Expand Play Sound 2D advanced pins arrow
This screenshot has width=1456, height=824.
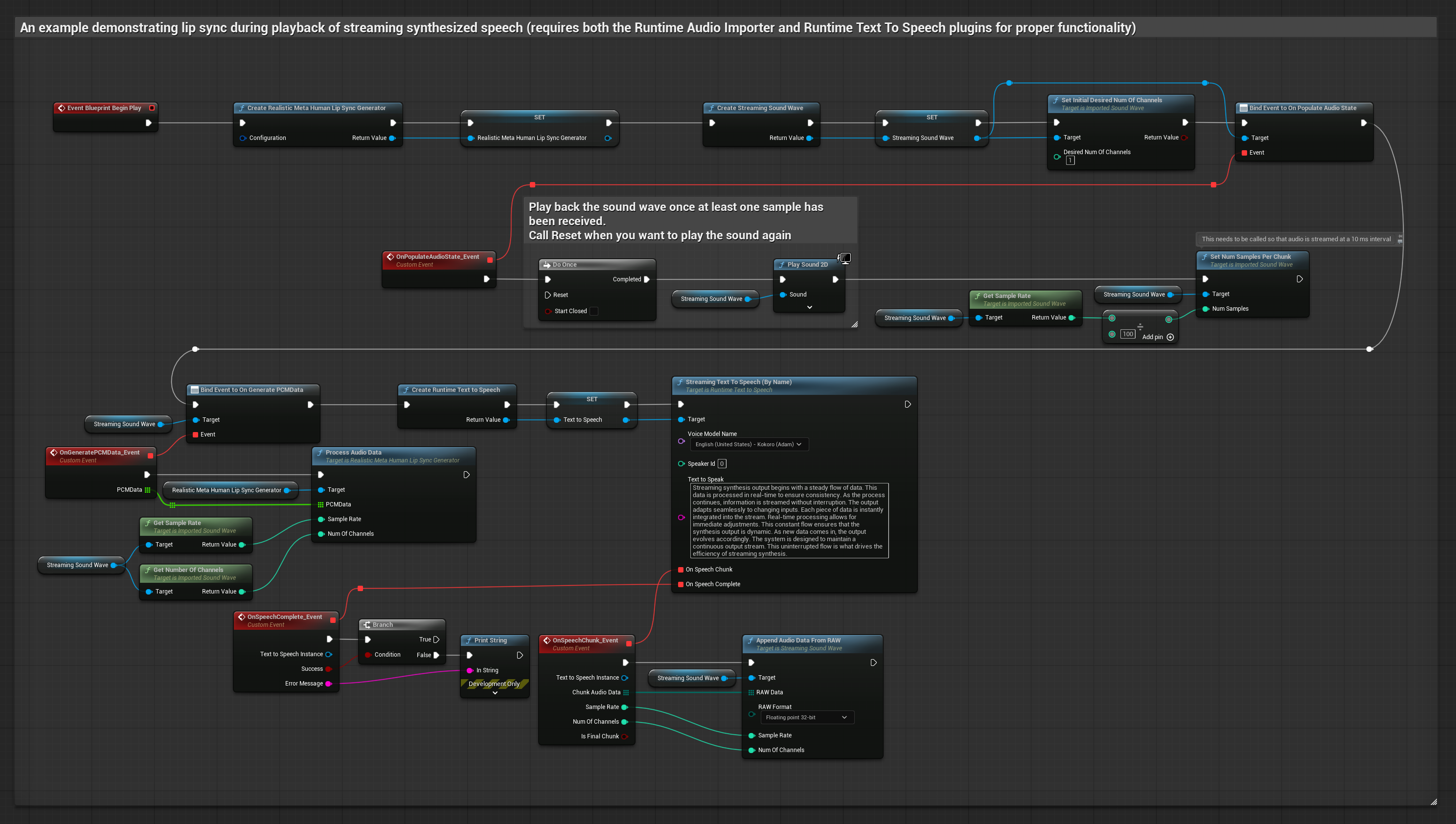pyautogui.click(x=809, y=307)
